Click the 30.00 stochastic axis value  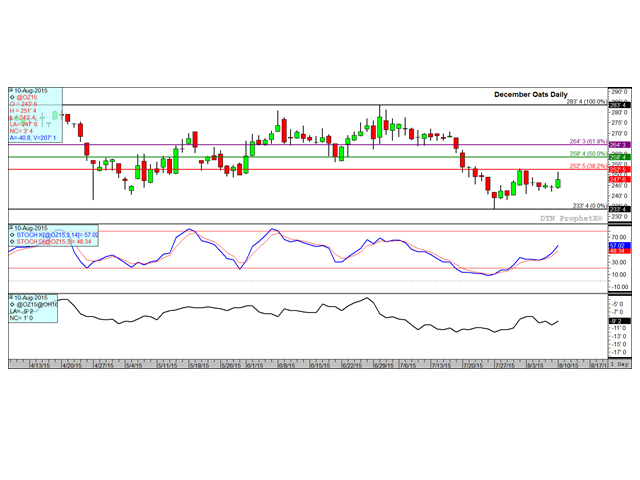point(619,262)
